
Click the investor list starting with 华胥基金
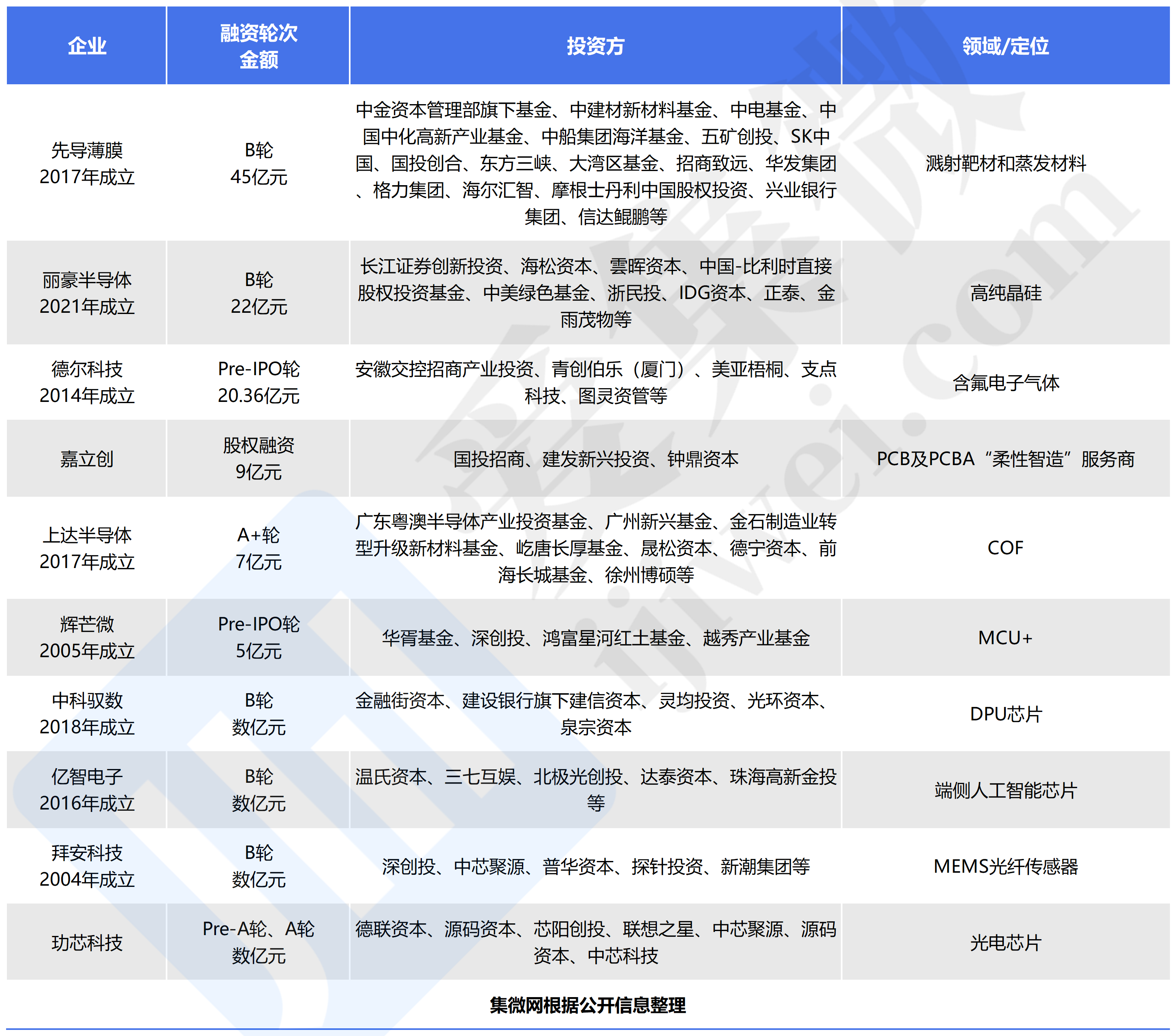click(x=595, y=637)
